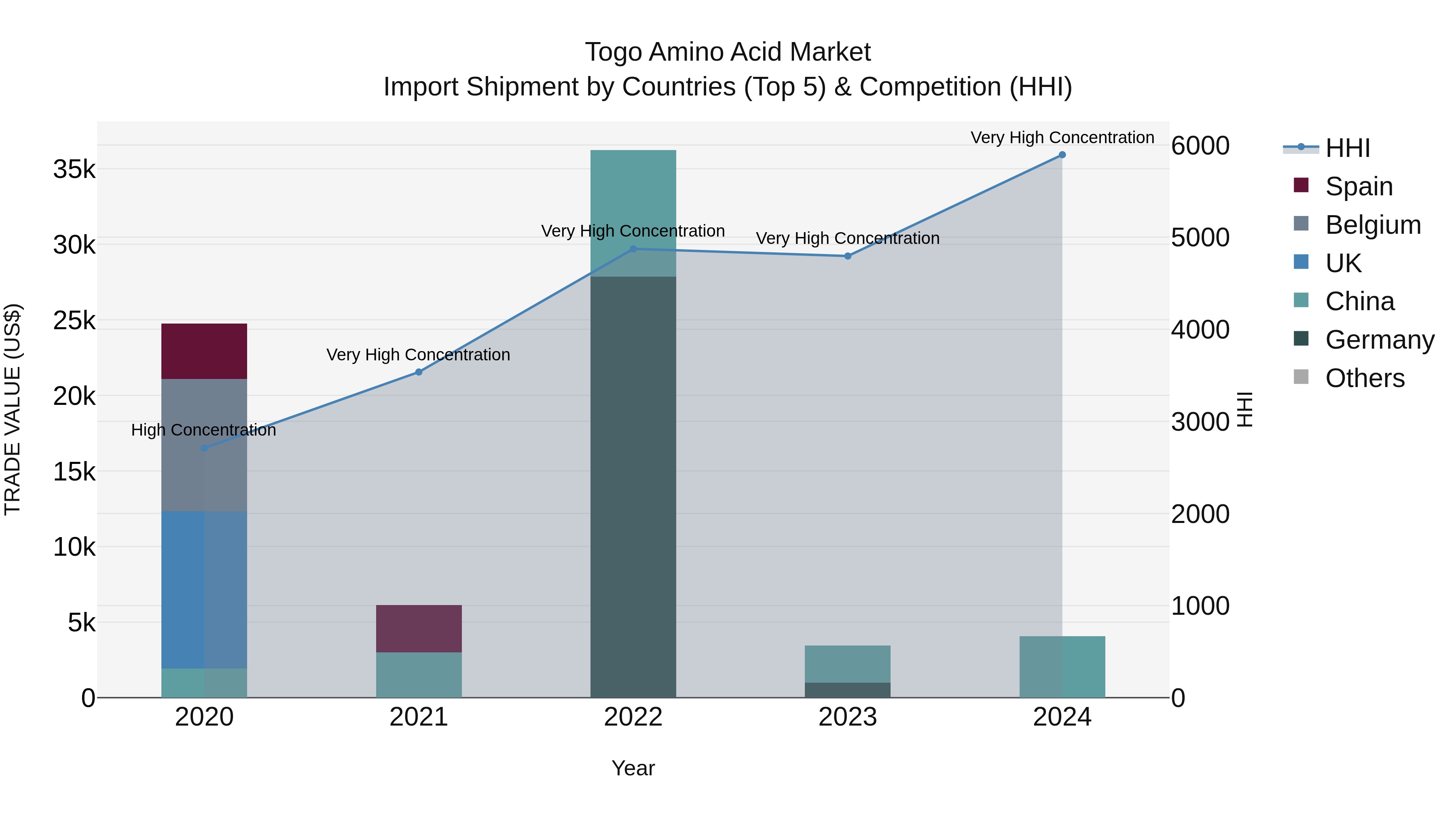Click the '15k' left axis tick
Screen dimensions: 1456x819
coord(74,472)
